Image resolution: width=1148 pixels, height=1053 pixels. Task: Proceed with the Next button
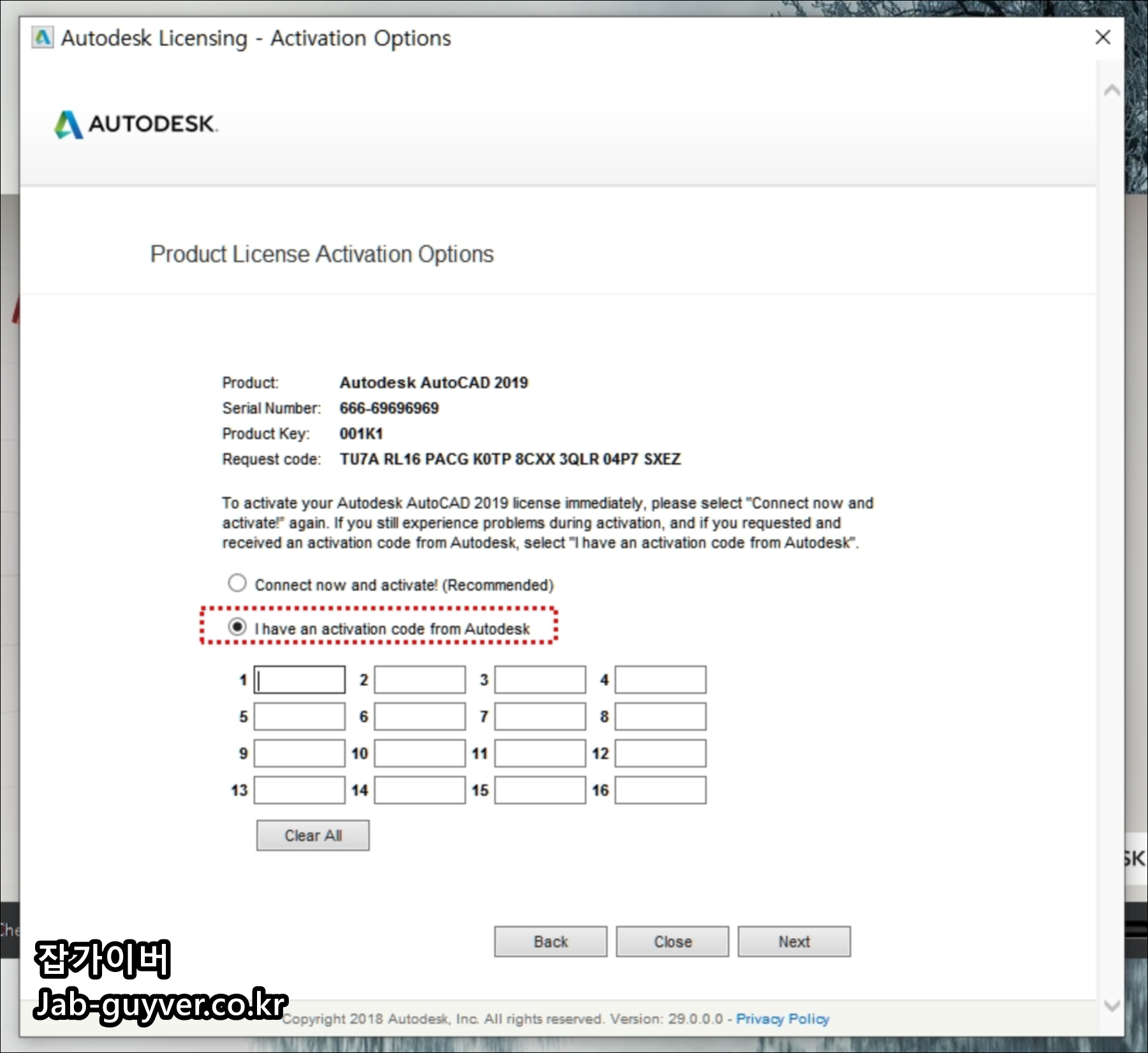(795, 942)
